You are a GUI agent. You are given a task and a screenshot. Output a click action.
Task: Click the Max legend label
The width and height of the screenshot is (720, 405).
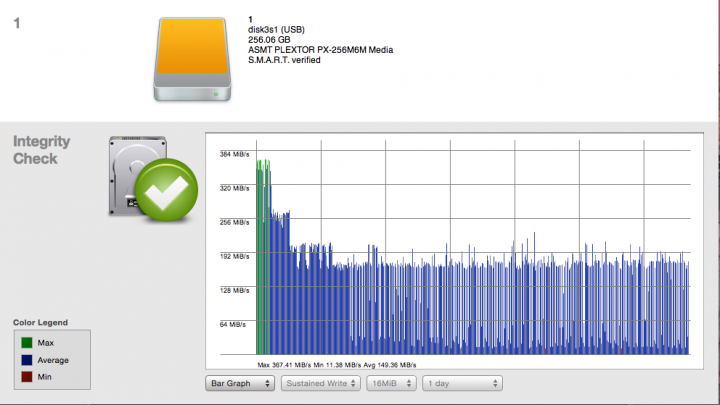click(45, 343)
